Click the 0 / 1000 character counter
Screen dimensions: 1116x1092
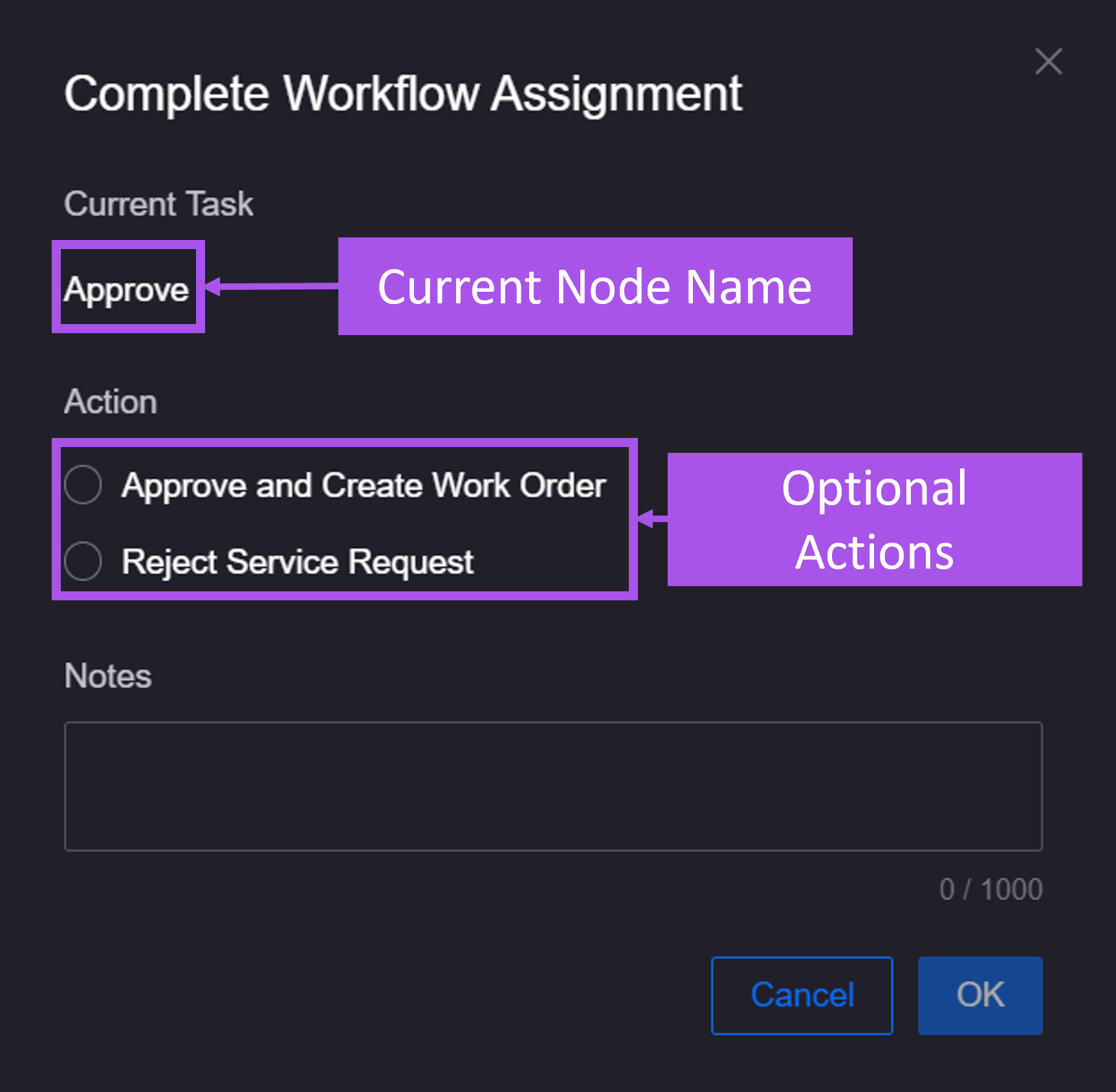coord(990,890)
